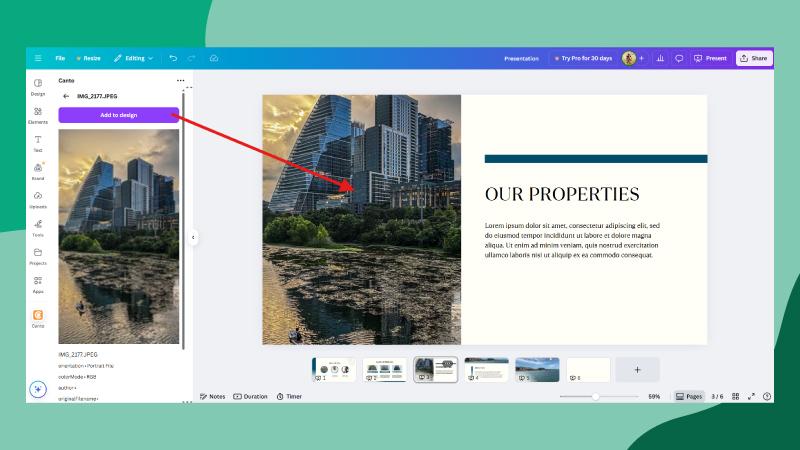800x450 pixels.
Task: Click the Present button
Action: (710, 58)
